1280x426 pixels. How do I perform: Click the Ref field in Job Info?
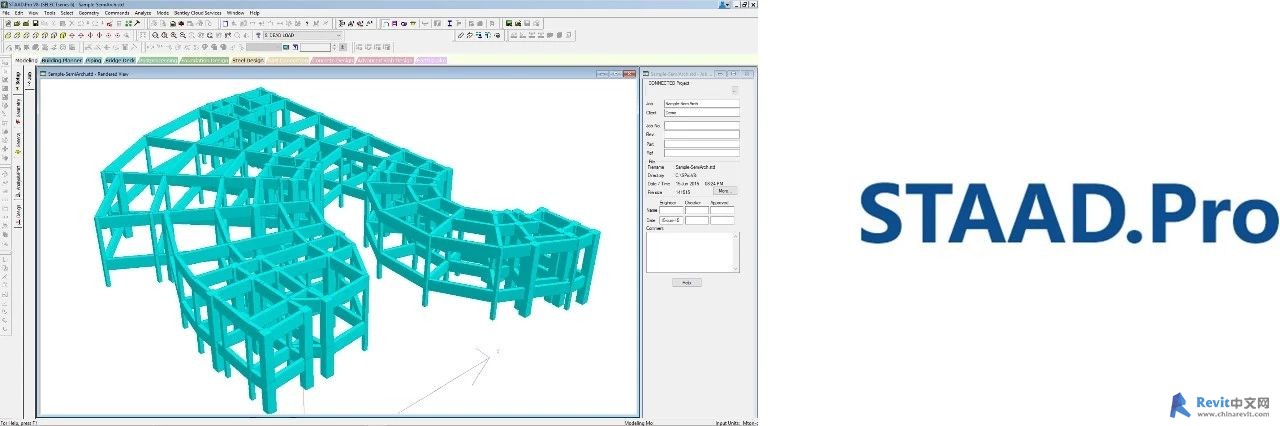click(x=701, y=153)
